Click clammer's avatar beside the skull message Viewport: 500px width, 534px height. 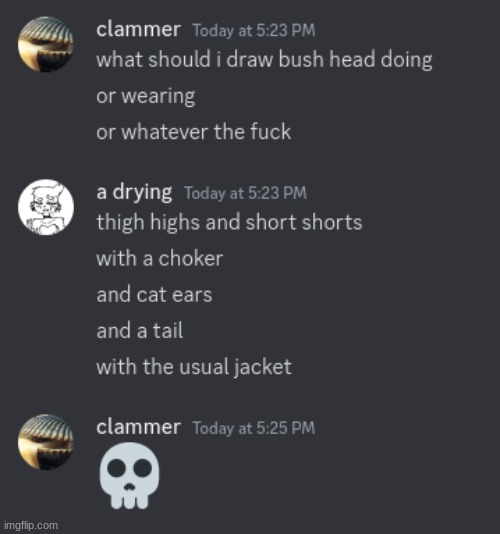tap(46, 442)
